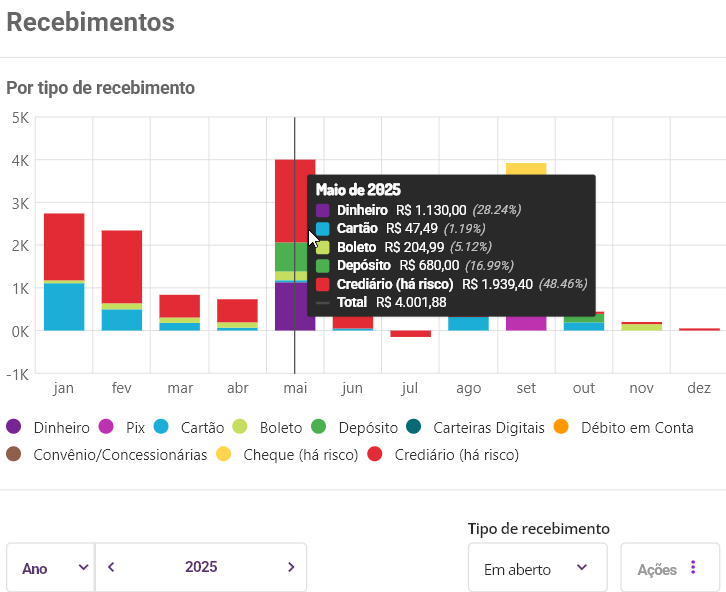Click the yellow September bar segment

click(x=526, y=168)
